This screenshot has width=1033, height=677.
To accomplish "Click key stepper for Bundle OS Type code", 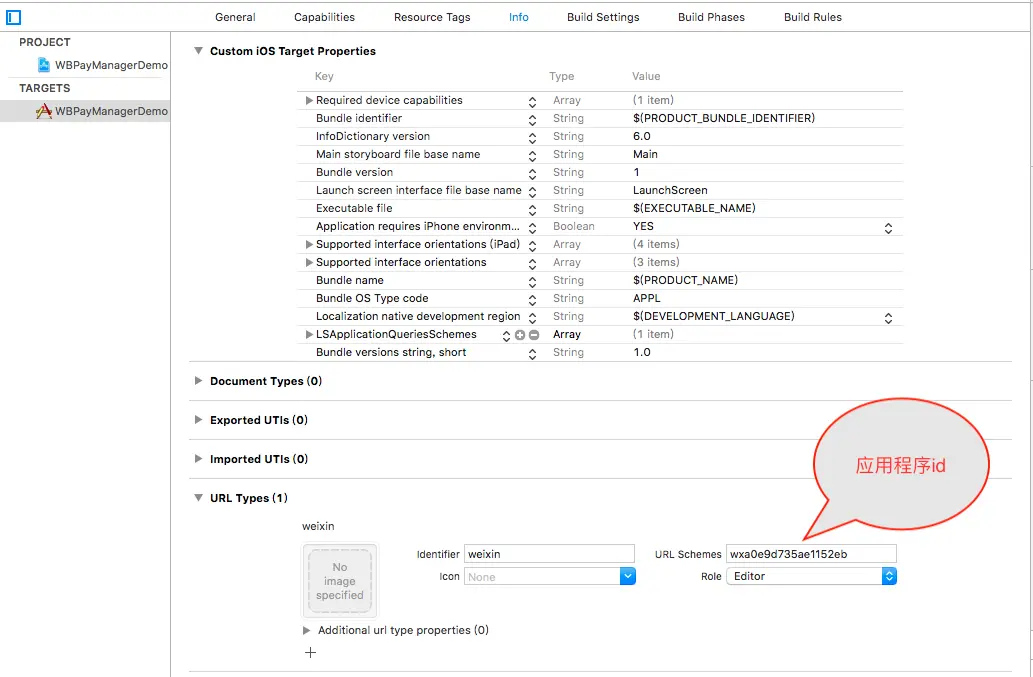I will (532, 300).
